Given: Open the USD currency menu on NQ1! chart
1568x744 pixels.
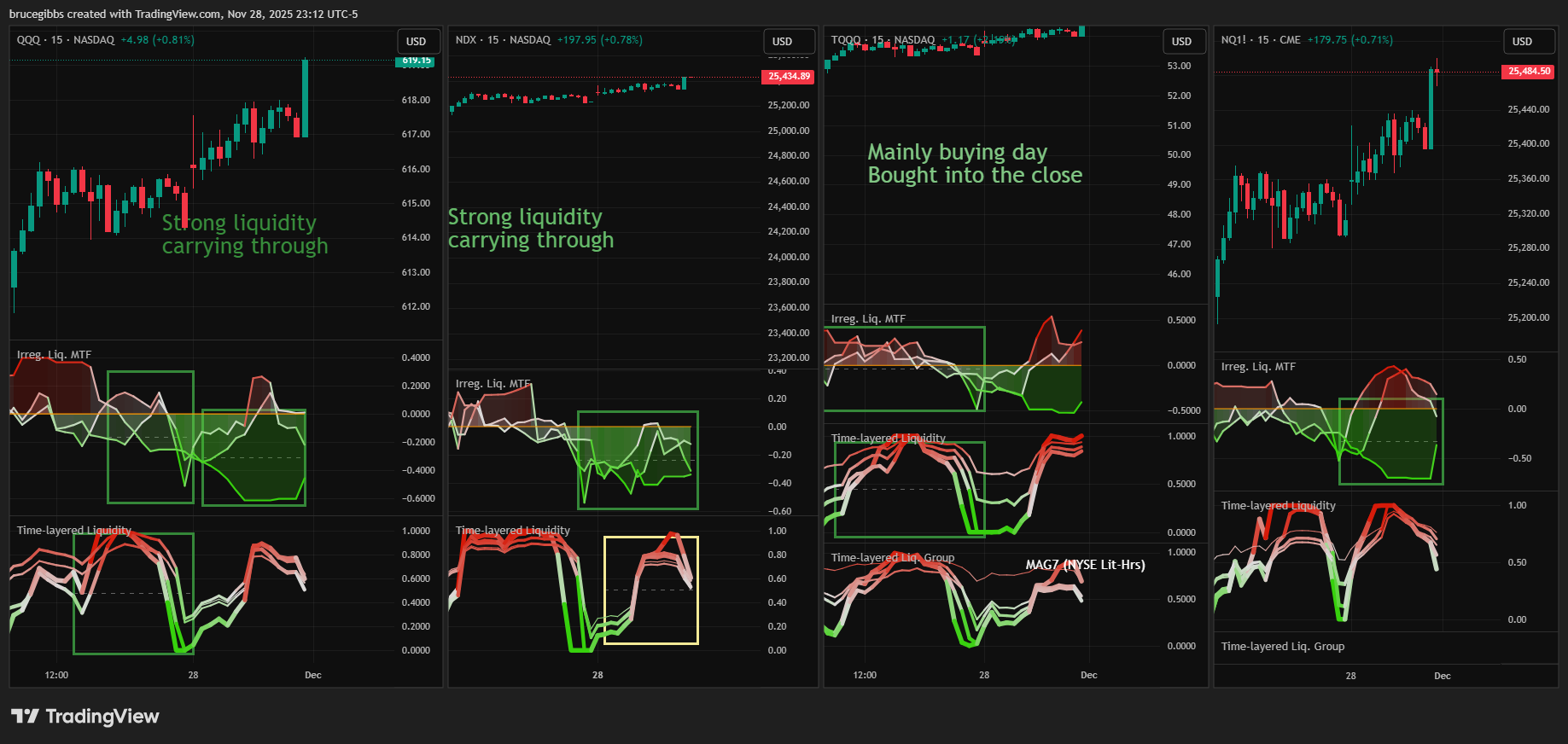Looking at the screenshot, I should click(1523, 41).
